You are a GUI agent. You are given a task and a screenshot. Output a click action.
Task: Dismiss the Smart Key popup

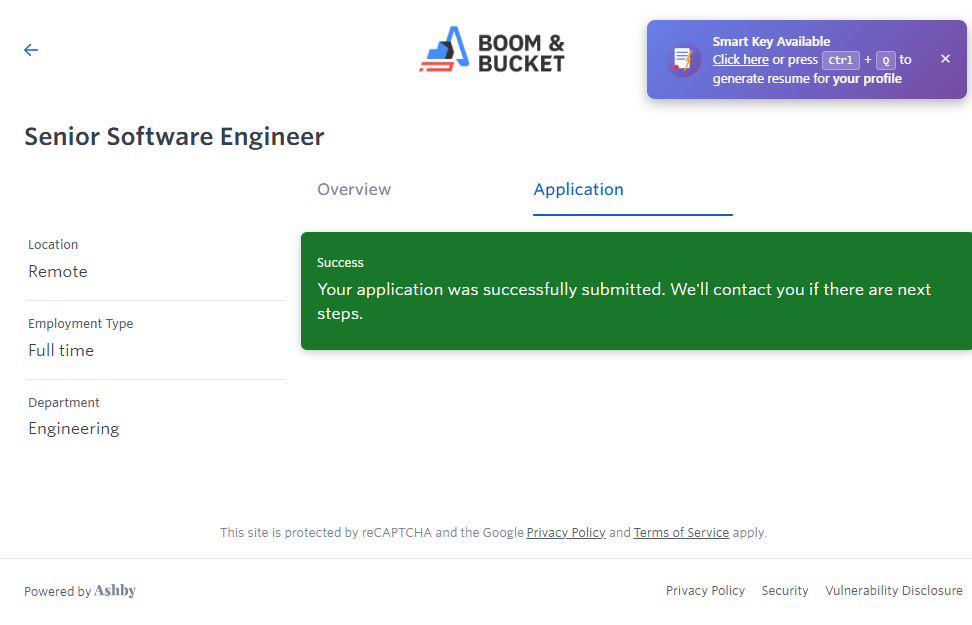pyautogui.click(x=945, y=59)
